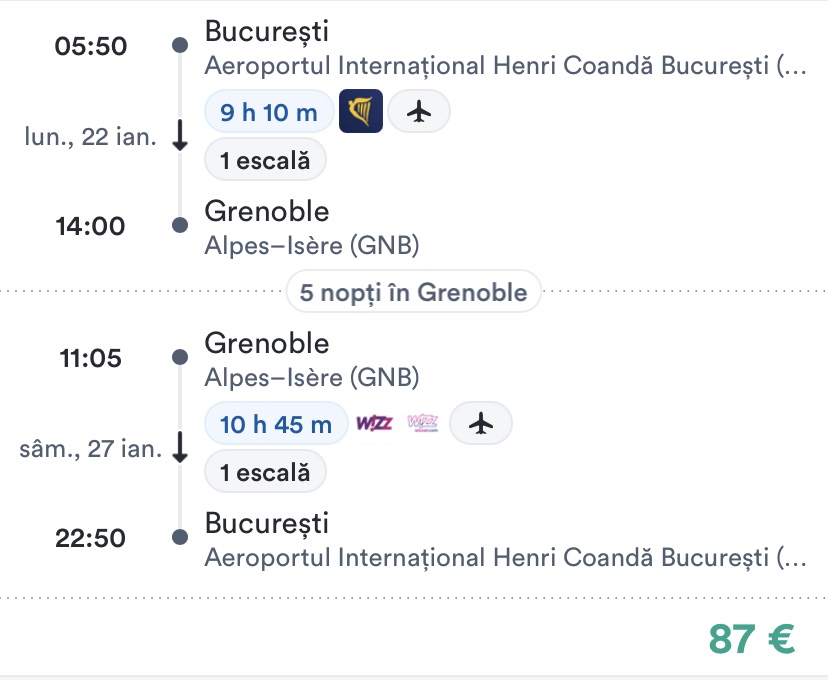Image resolution: width=828 pixels, height=680 pixels.
Task: Click the first Wizz Air logo
Action: (371, 424)
